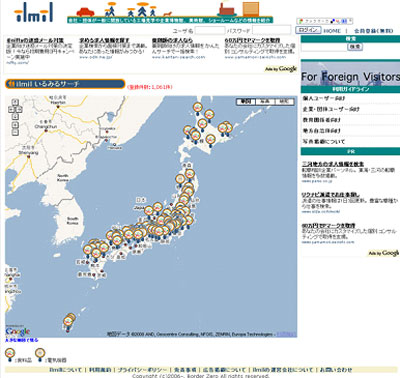Pan the map down with the arrow control
The height and width of the screenshot is (378, 400).
tap(15, 116)
